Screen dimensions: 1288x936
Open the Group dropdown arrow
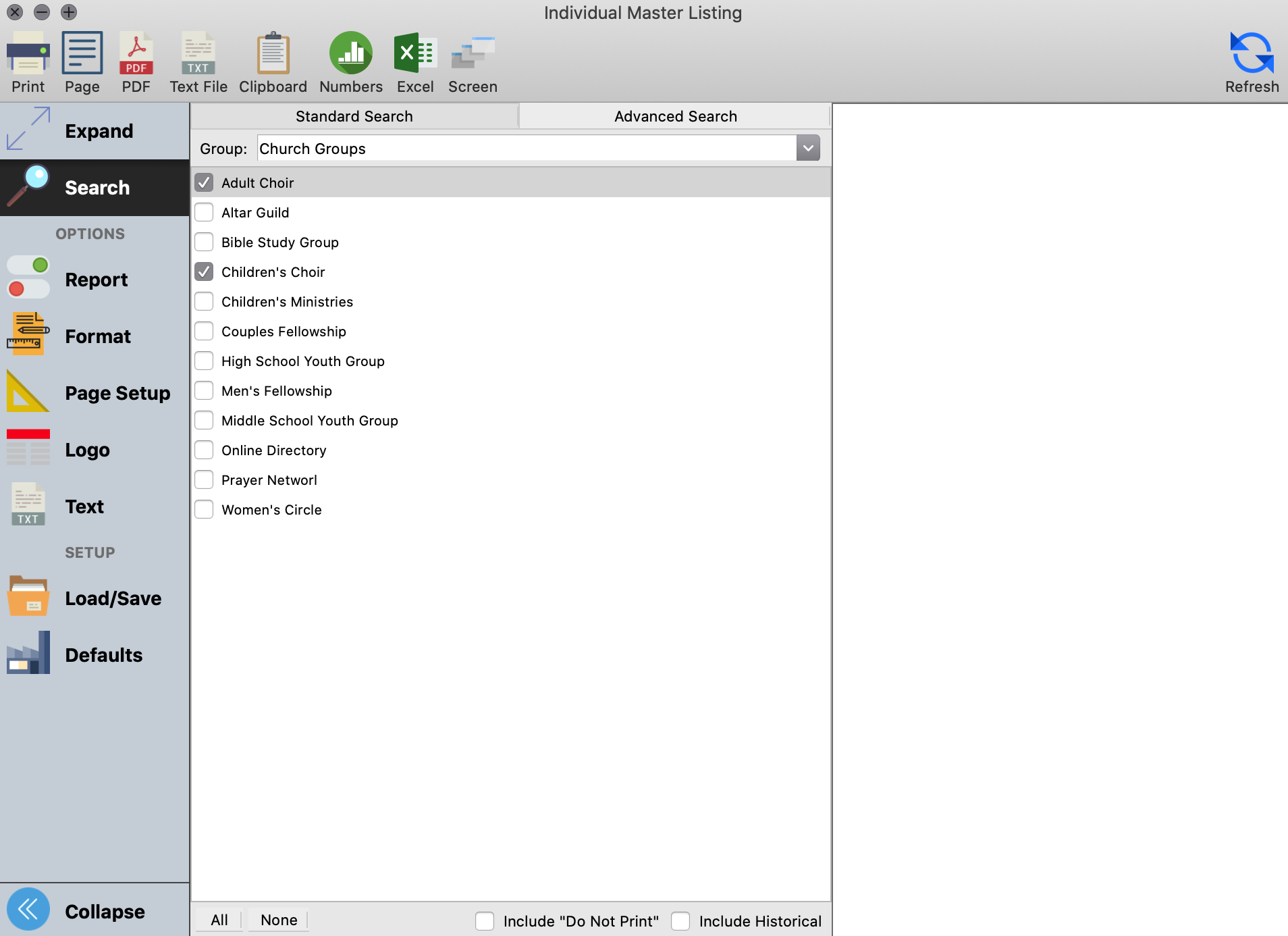808,149
